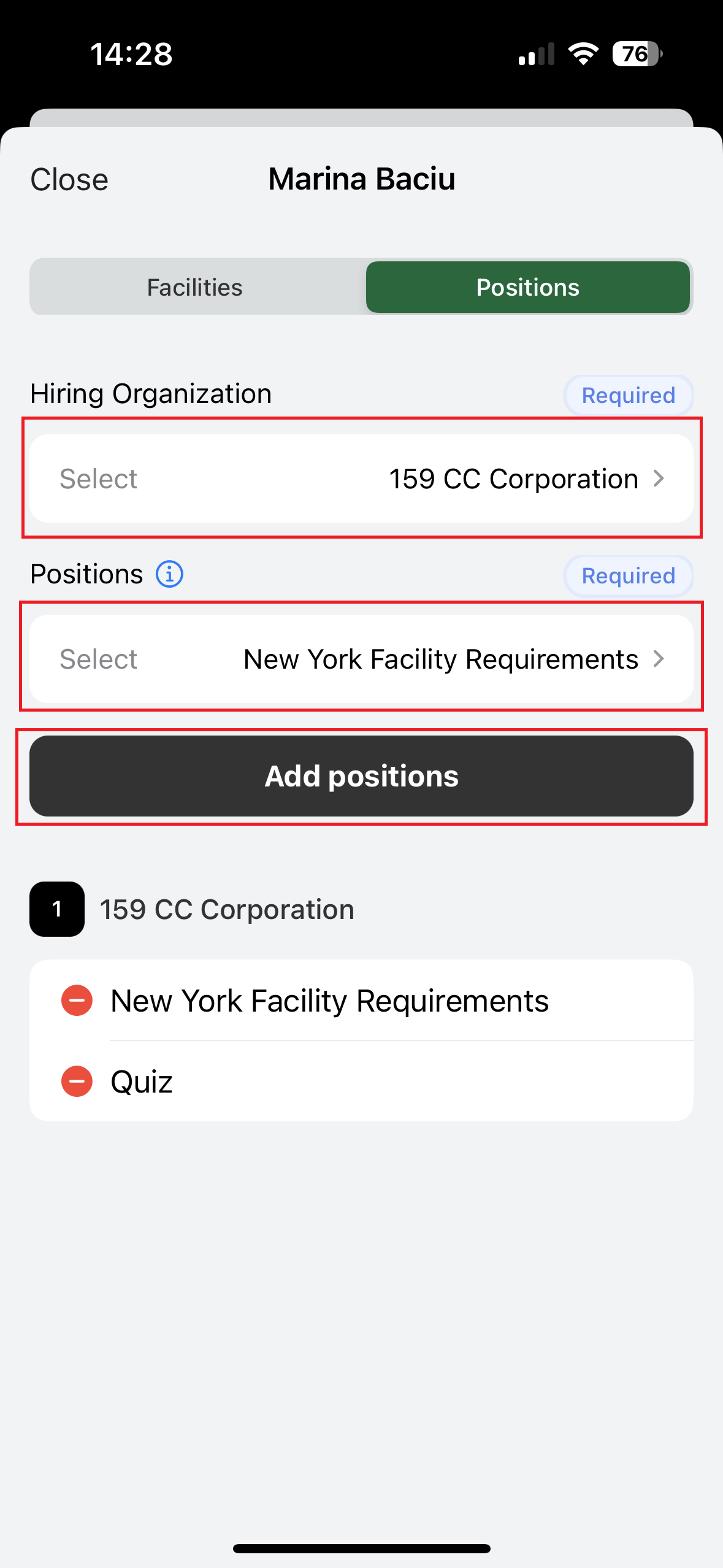Tap the battery indicator icon
Image resolution: width=723 pixels, height=1568 pixels.
coord(636,54)
